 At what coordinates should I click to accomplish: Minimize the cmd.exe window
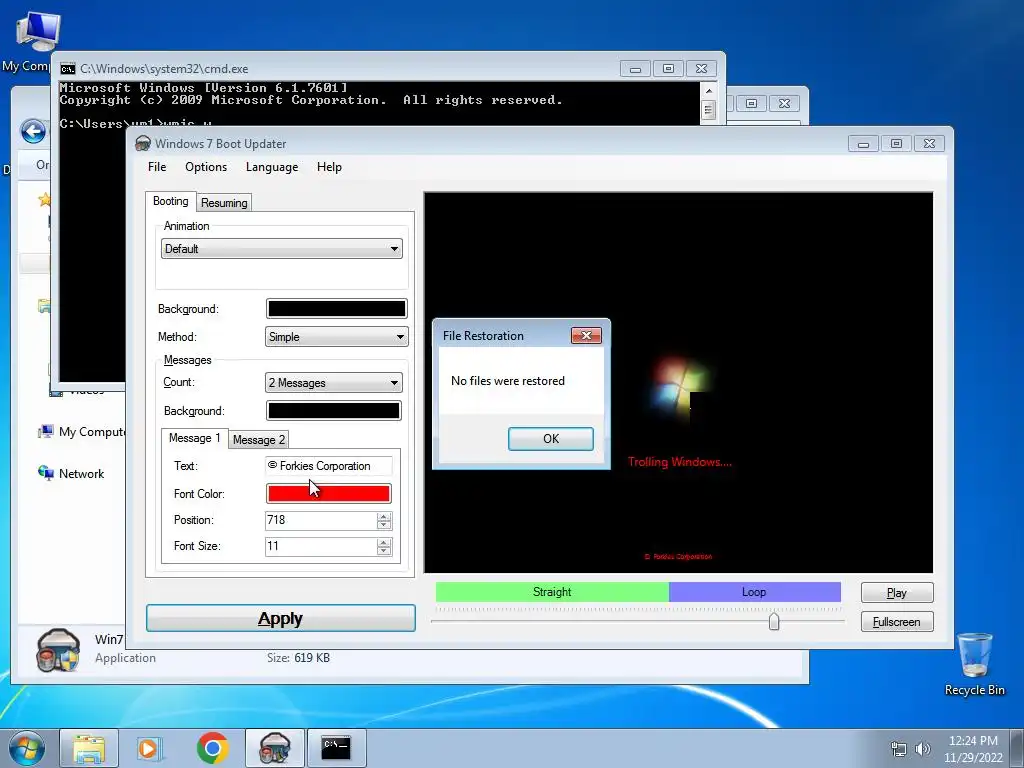tap(635, 69)
